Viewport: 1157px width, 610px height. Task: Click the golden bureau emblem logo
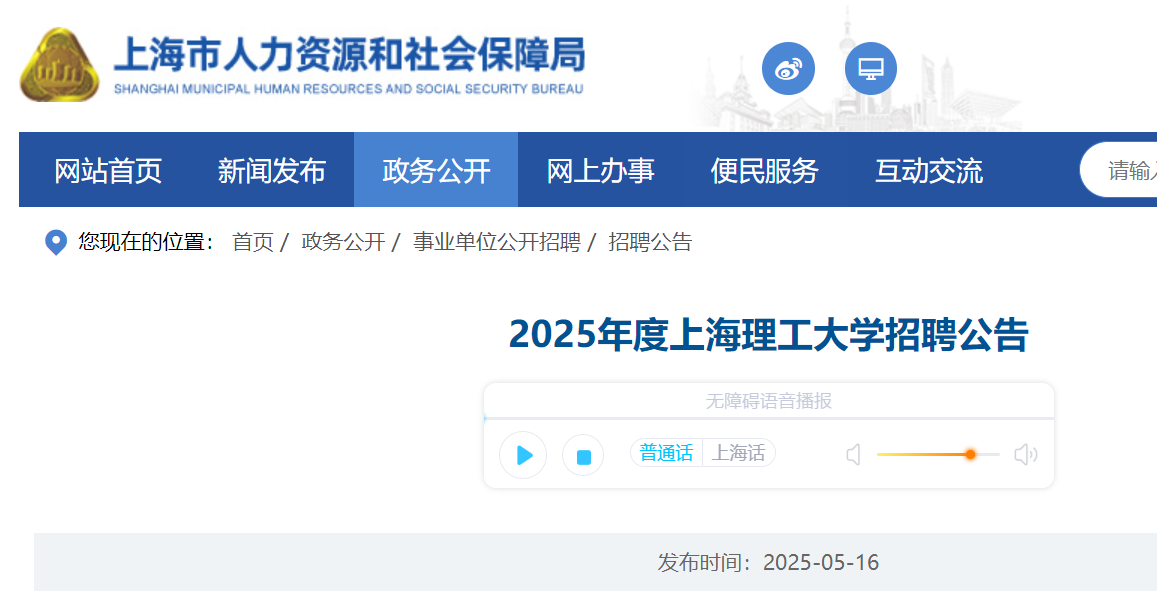coord(59,65)
